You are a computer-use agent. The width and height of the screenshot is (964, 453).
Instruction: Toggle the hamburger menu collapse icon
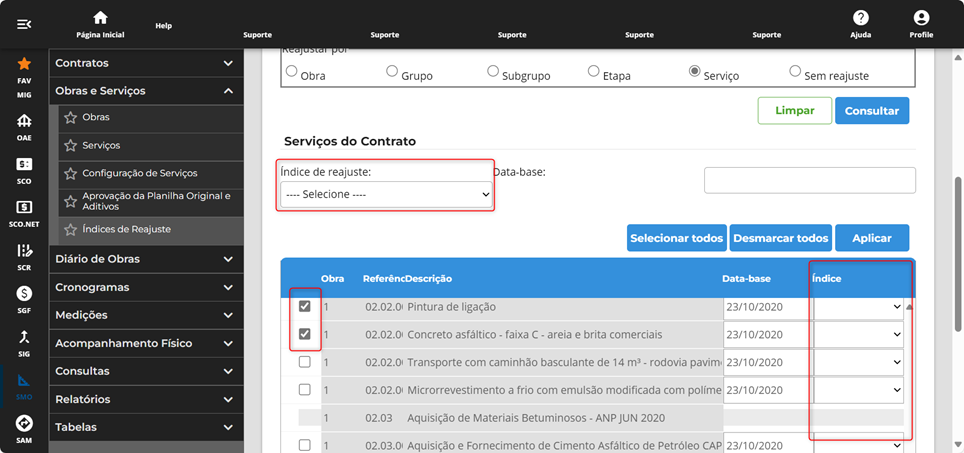pyautogui.click(x=24, y=24)
